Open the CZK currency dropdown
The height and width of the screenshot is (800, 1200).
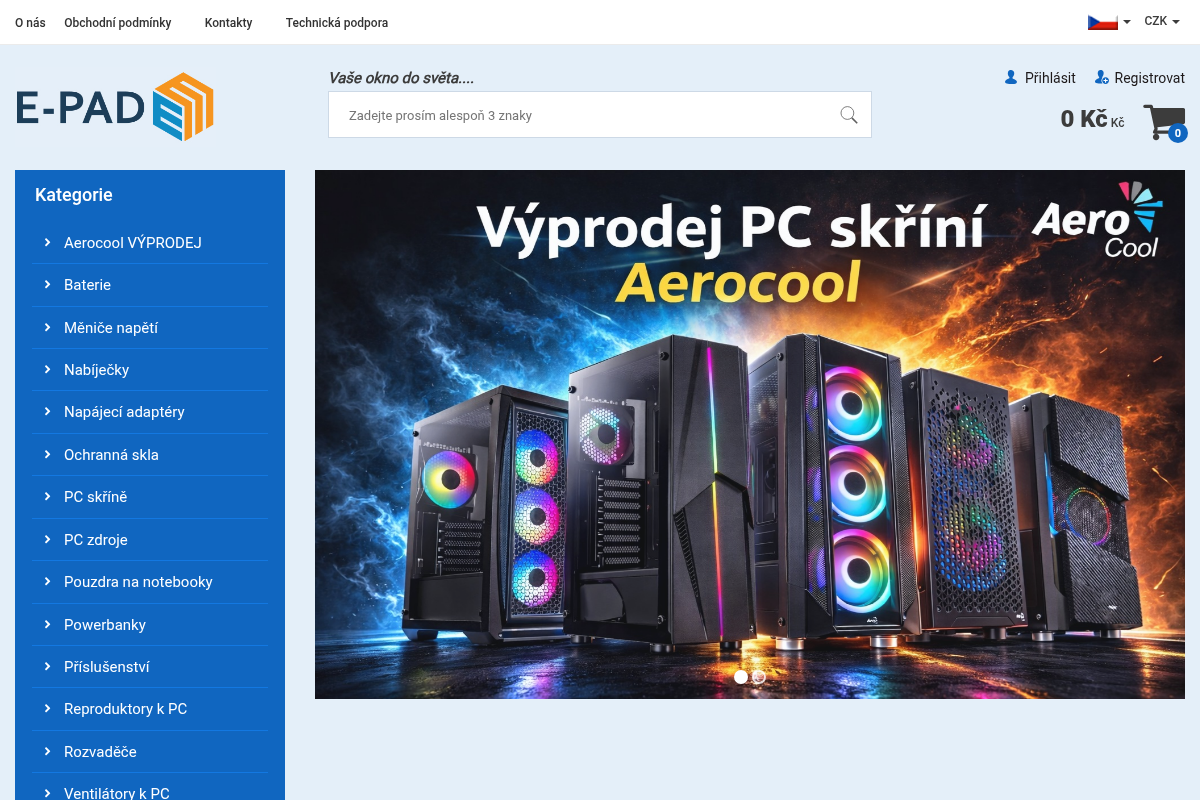click(1160, 21)
